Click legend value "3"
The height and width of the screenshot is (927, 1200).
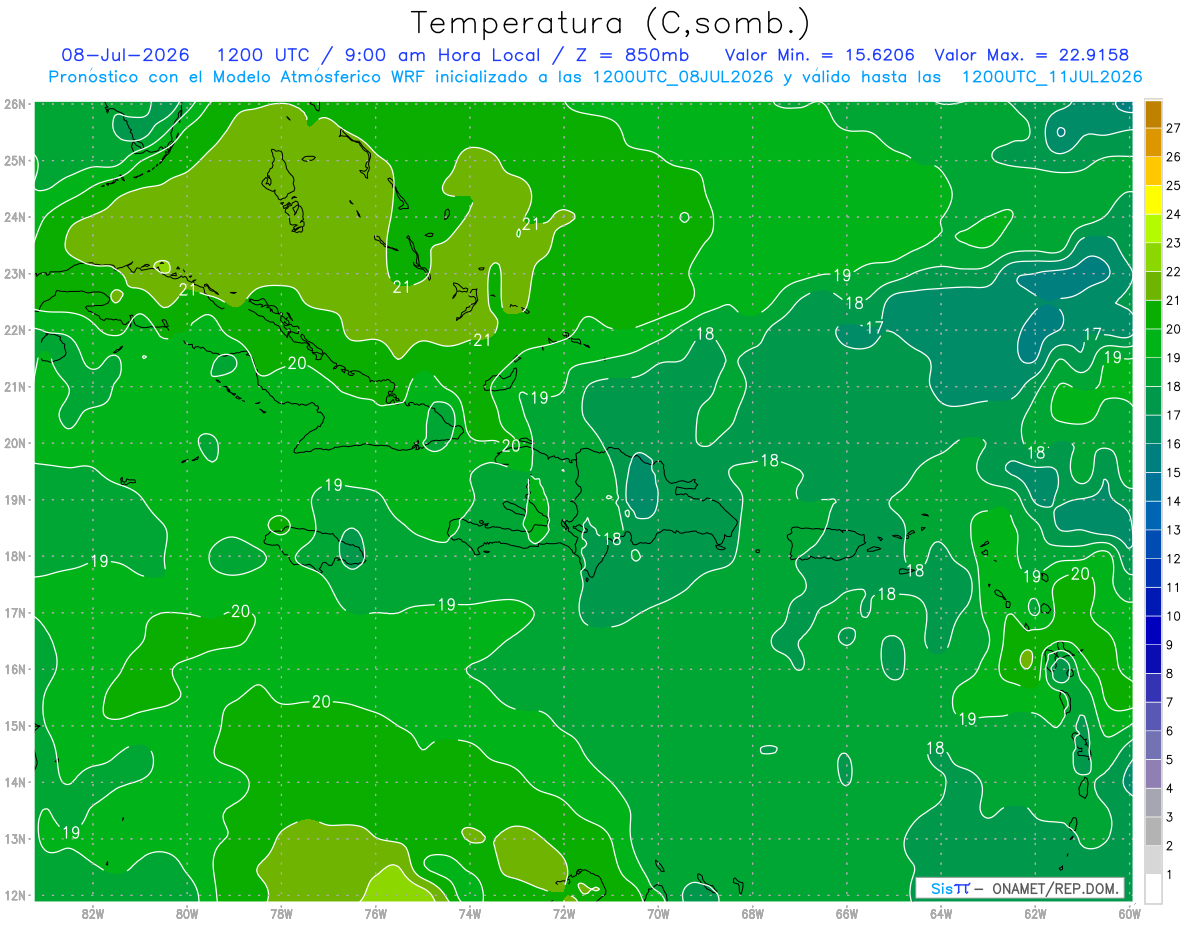point(1170,817)
